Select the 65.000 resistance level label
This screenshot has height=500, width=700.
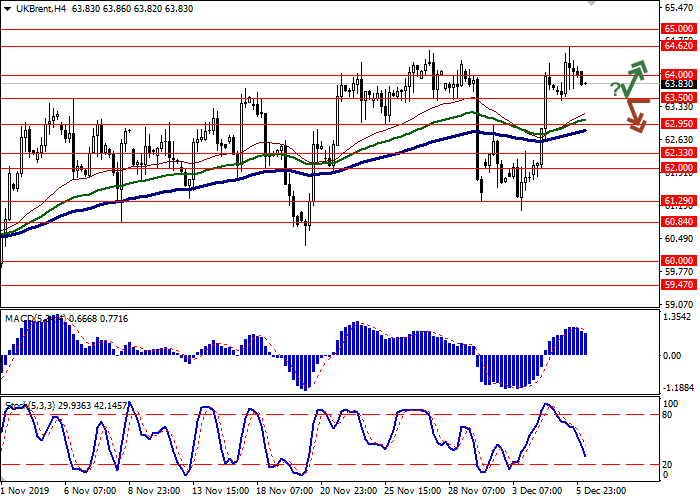point(678,30)
